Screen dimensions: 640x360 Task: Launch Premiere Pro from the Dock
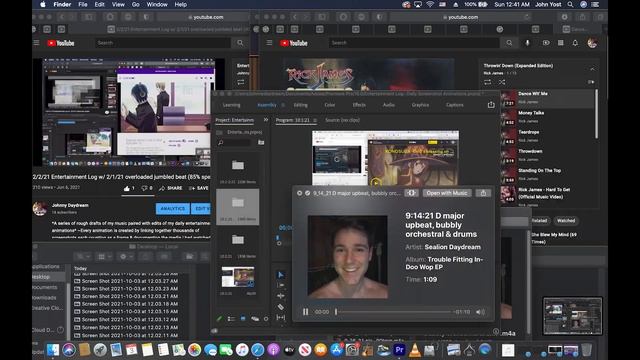coord(399,350)
